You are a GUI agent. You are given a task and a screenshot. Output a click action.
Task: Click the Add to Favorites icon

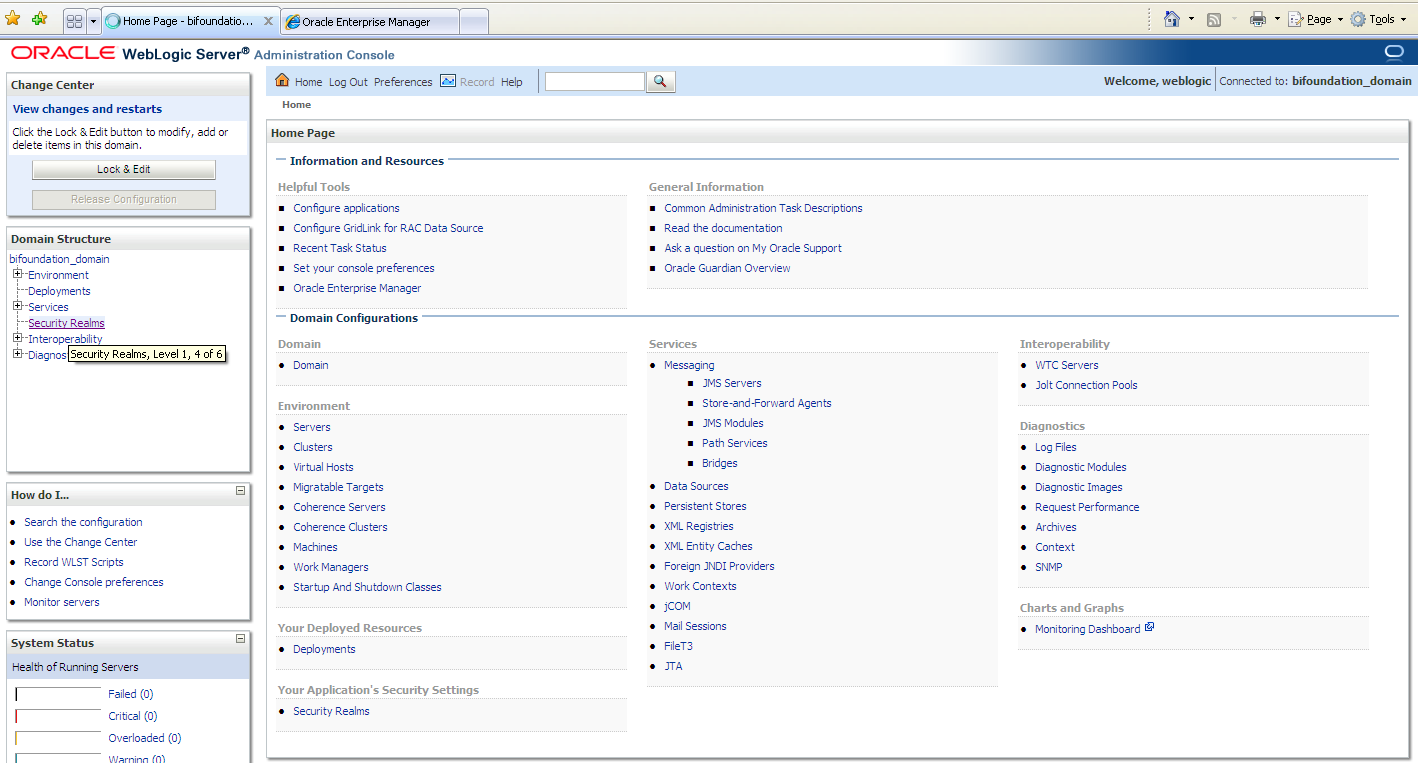coord(39,19)
